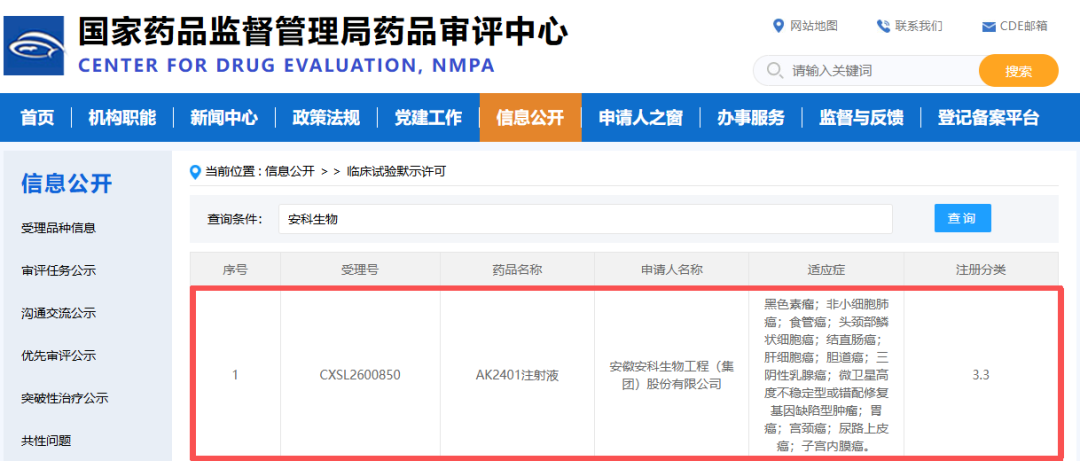Open the CDE邮箱 link

(1024, 26)
